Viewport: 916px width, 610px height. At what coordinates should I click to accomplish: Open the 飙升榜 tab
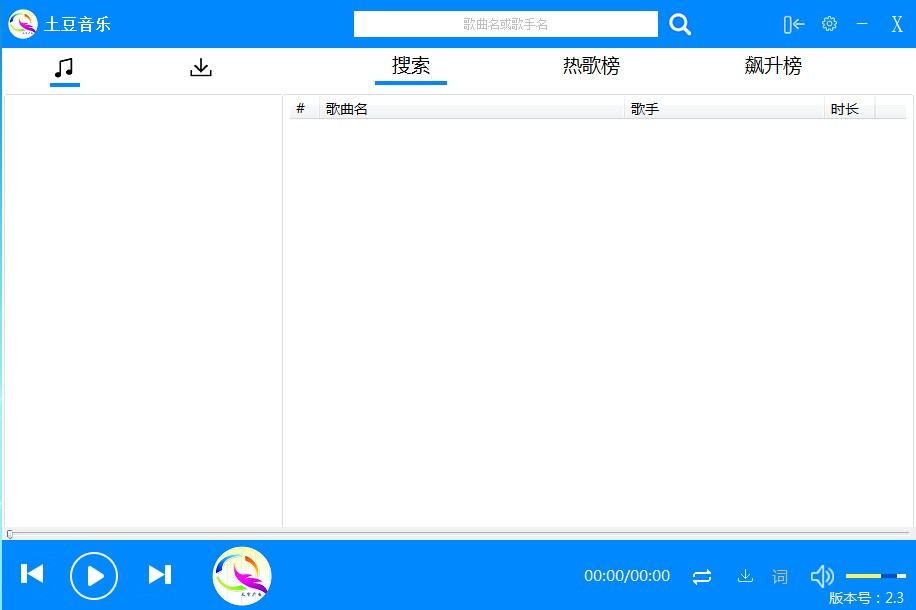click(772, 66)
